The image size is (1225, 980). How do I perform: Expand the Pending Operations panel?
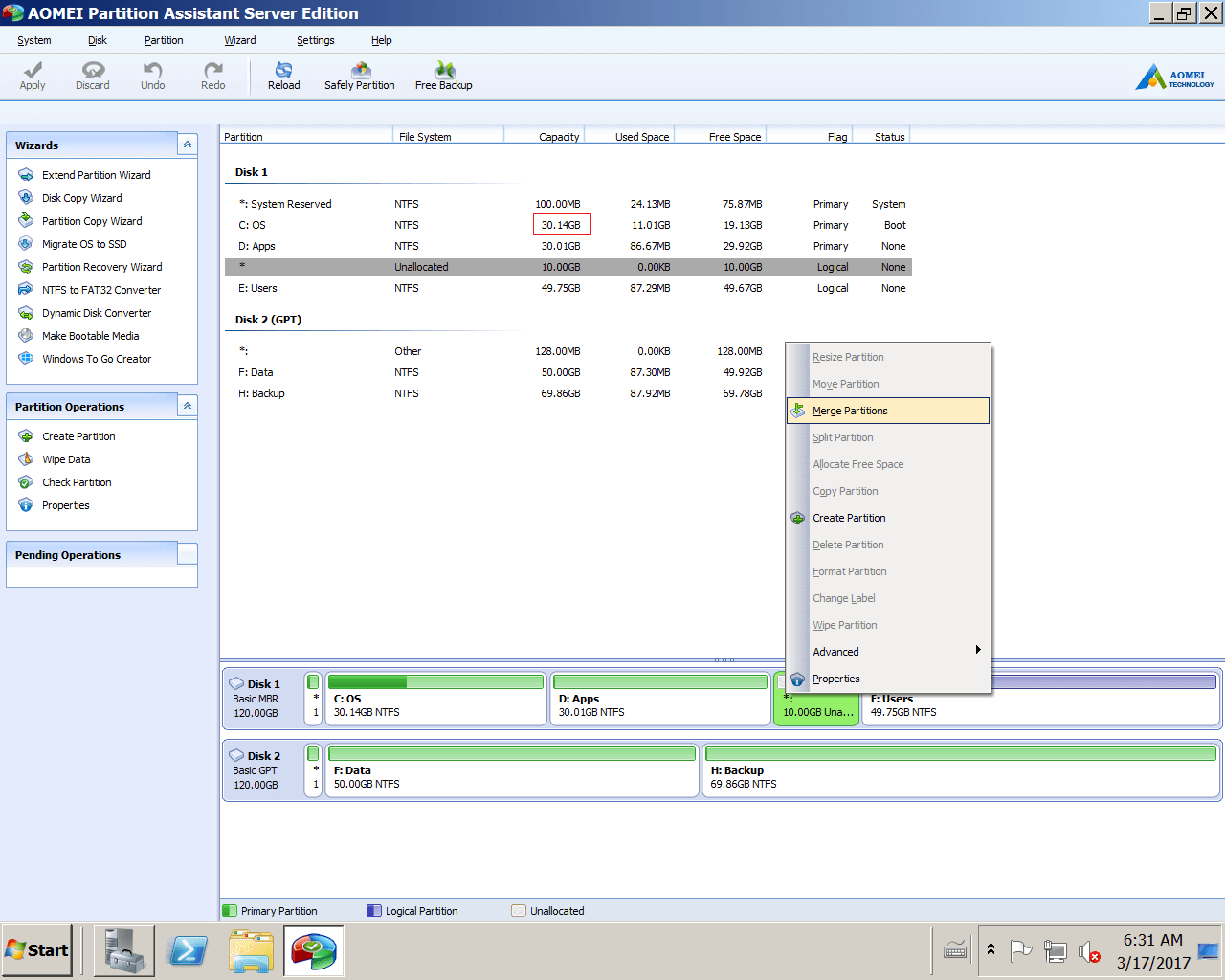pyautogui.click(x=188, y=554)
